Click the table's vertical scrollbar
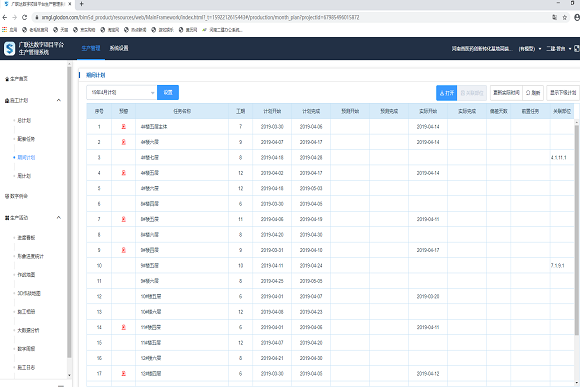580x387 pixels. (x=577, y=229)
